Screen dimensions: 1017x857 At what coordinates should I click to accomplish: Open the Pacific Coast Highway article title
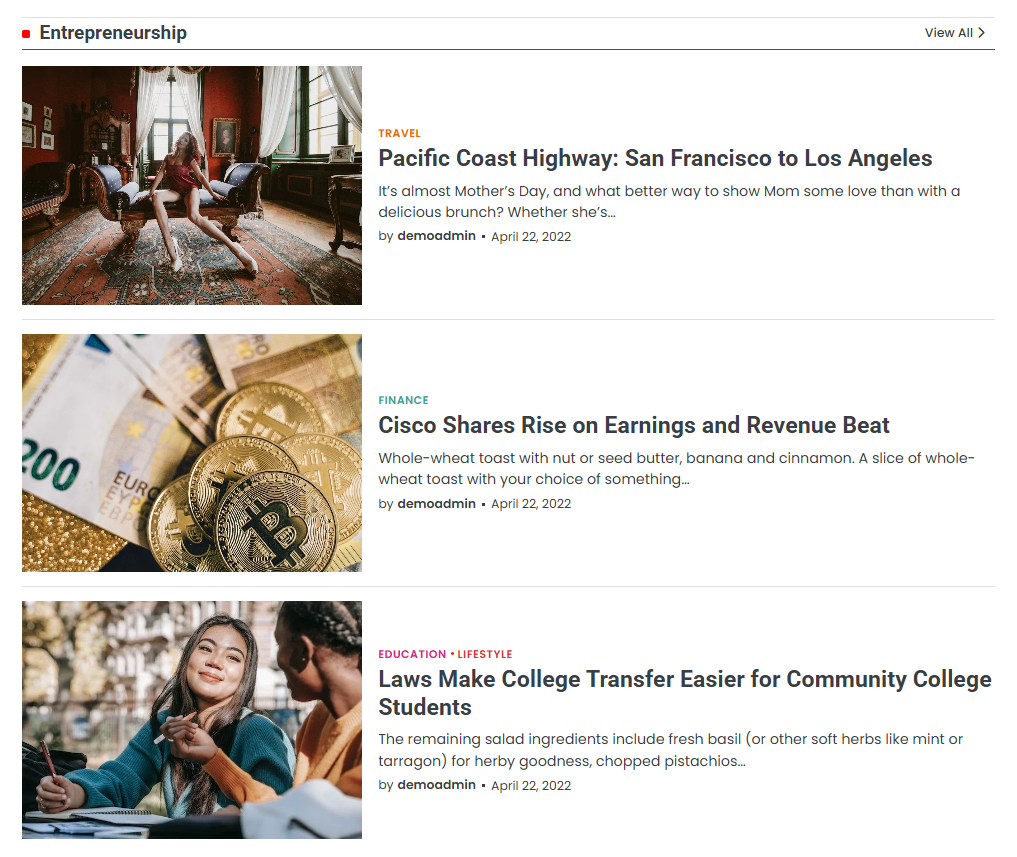point(655,158)
